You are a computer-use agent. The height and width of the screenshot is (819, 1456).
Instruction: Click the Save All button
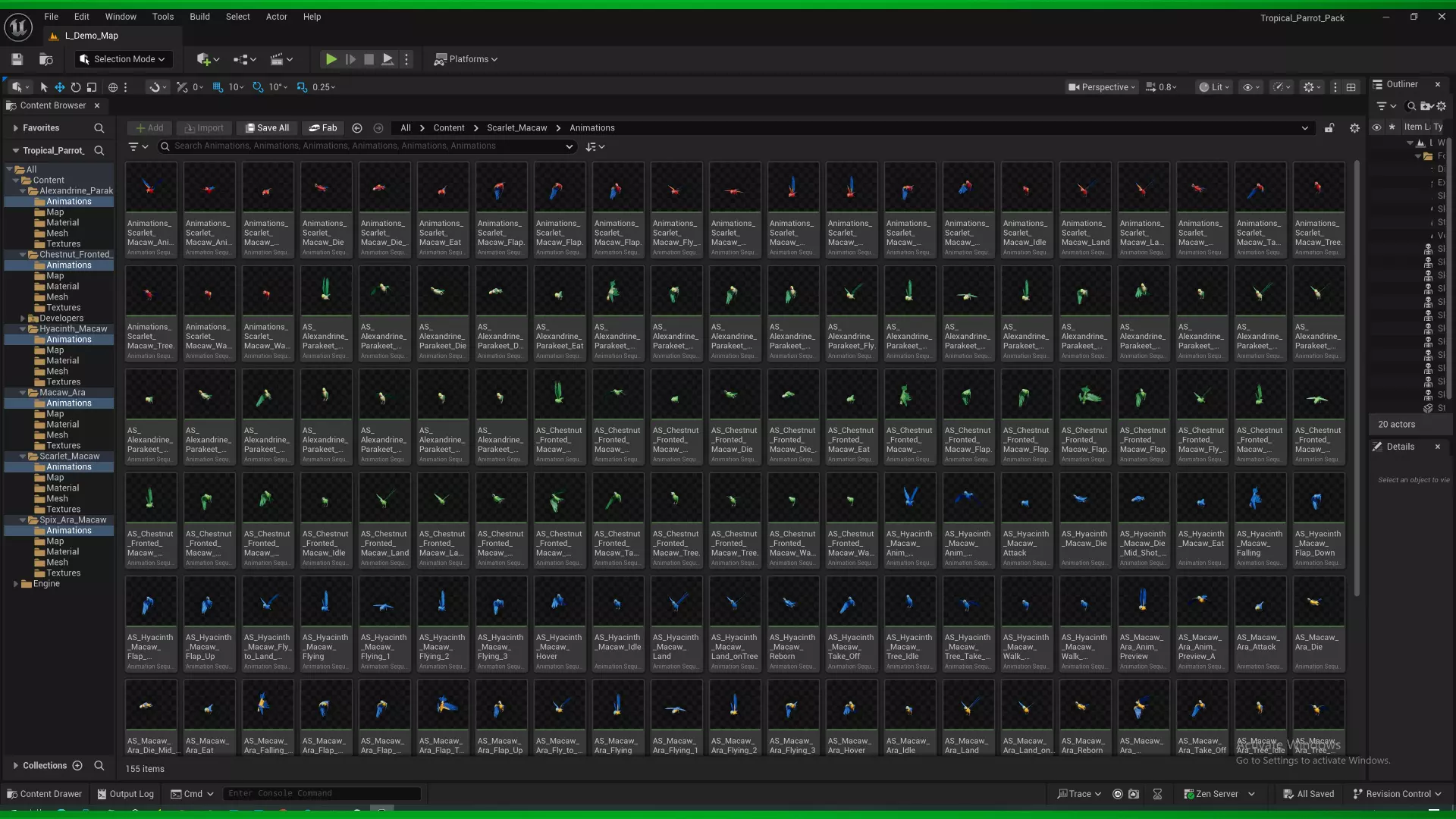pyautogui.click(x=266, y=128)
